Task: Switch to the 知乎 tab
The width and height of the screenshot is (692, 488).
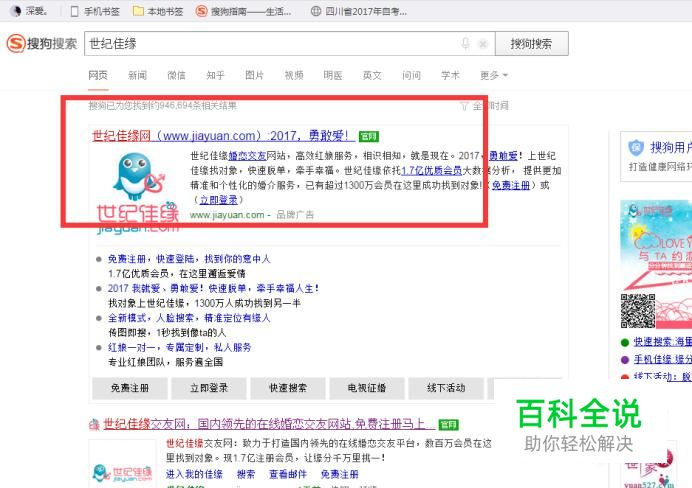Action: click(215, 75)
